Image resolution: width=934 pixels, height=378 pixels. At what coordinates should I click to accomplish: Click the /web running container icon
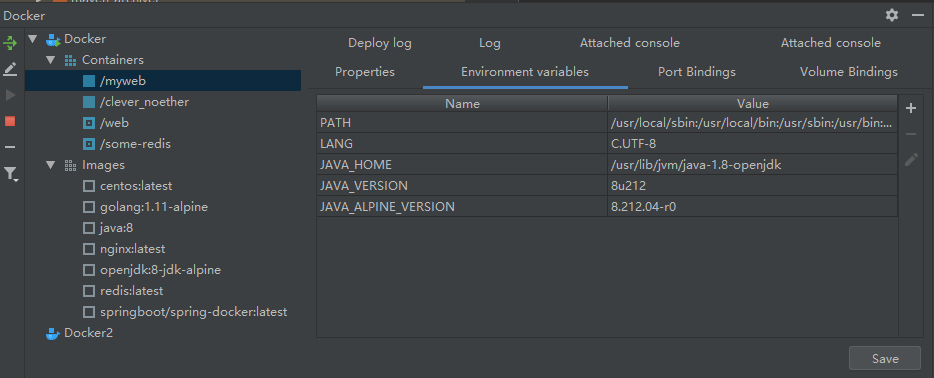point(89,123)
